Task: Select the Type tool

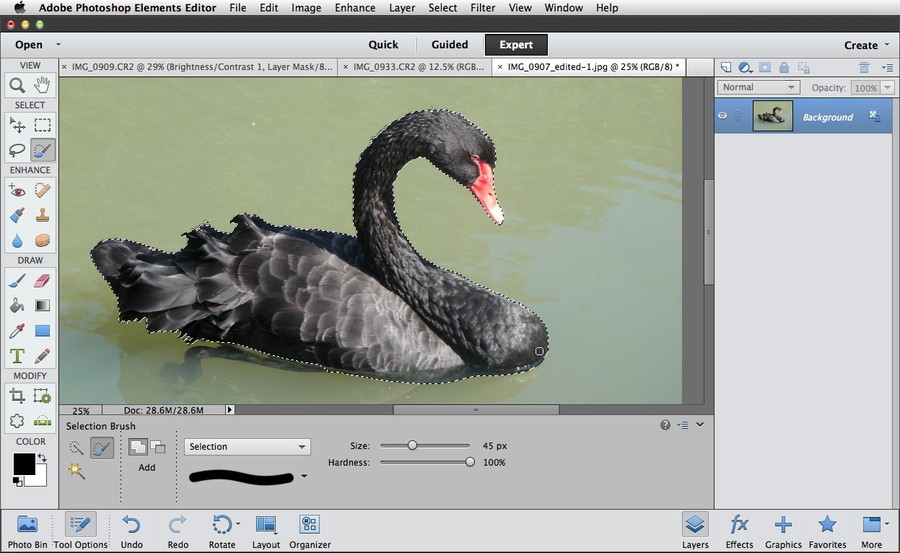Action: [x=17, y=356]
